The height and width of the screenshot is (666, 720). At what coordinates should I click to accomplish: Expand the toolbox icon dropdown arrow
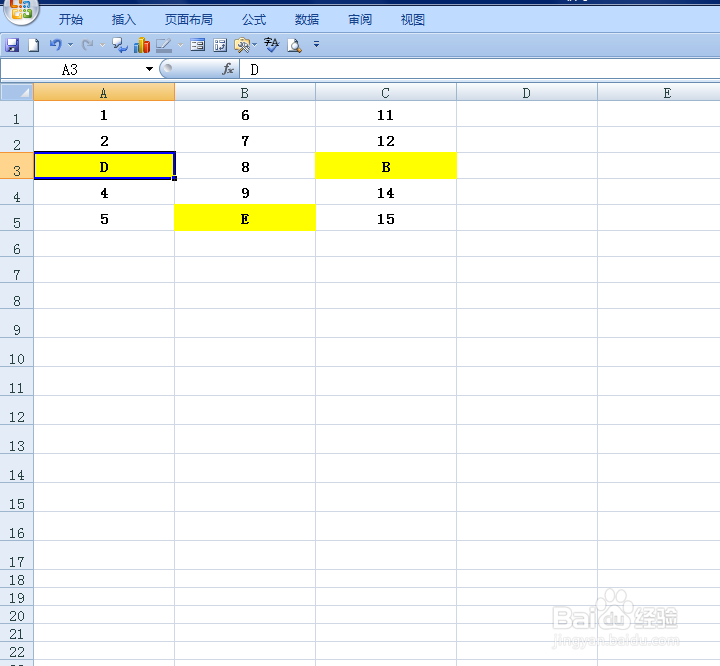[x=254, y=45]
